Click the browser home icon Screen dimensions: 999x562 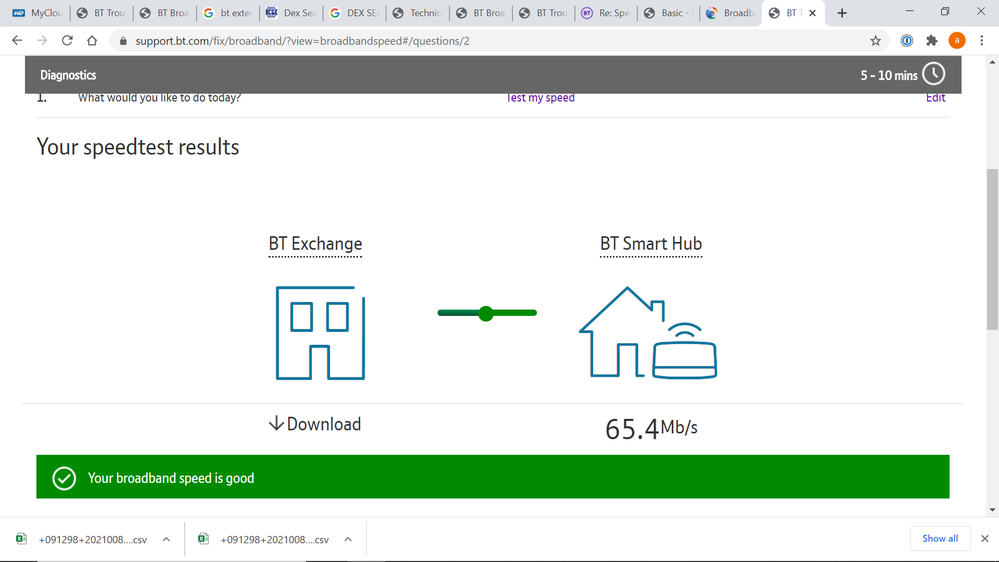pyautogui.click(x=92, y=41)
